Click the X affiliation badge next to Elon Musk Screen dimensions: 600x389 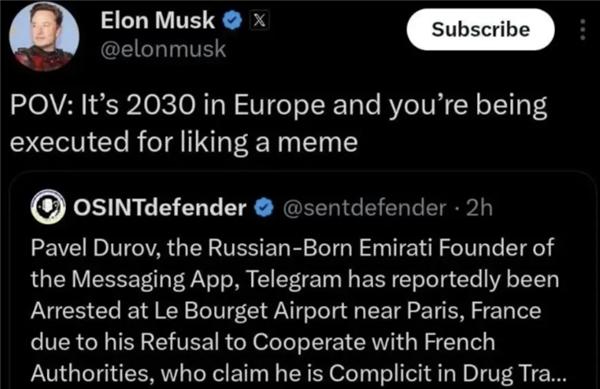pyautogui.click(x=259, y=20)
